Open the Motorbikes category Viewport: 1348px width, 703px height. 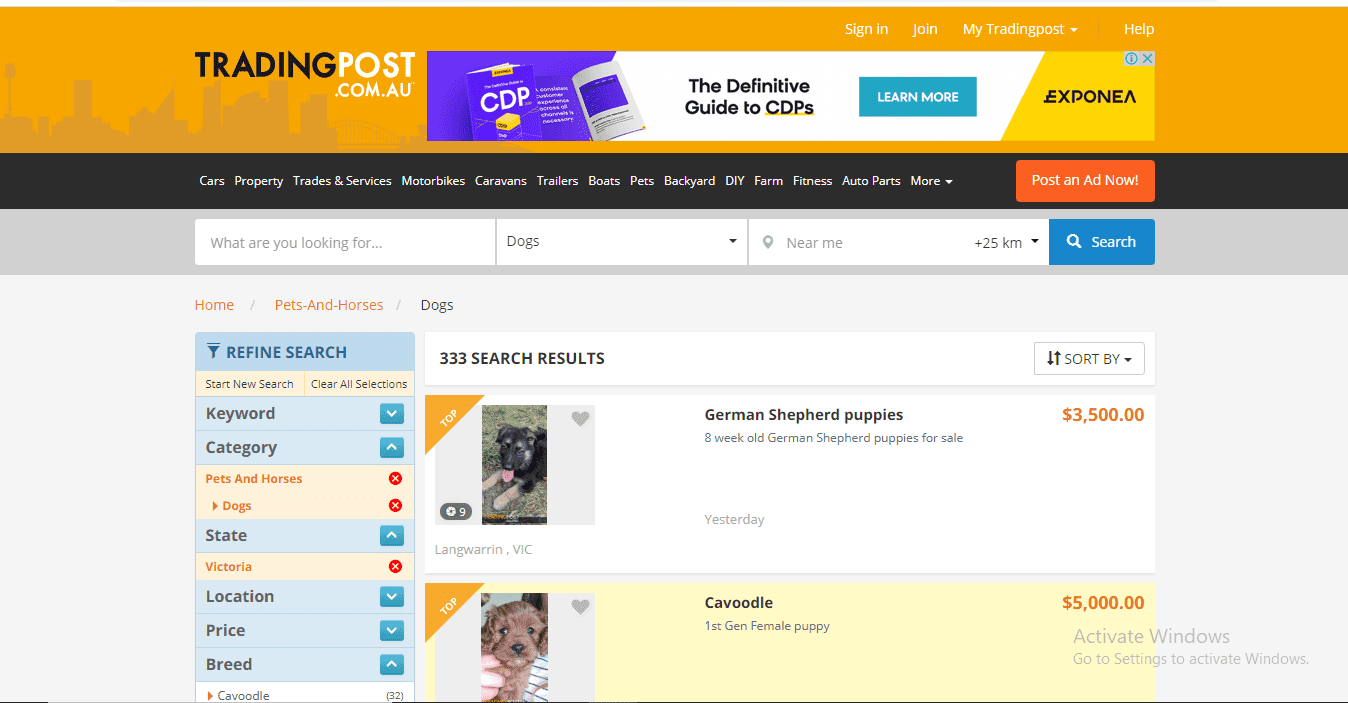tap(433, 181)
